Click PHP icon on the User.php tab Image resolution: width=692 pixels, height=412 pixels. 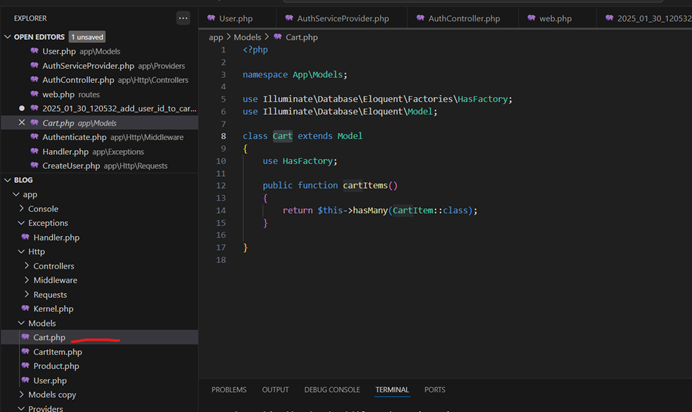[x=210, y=18]
